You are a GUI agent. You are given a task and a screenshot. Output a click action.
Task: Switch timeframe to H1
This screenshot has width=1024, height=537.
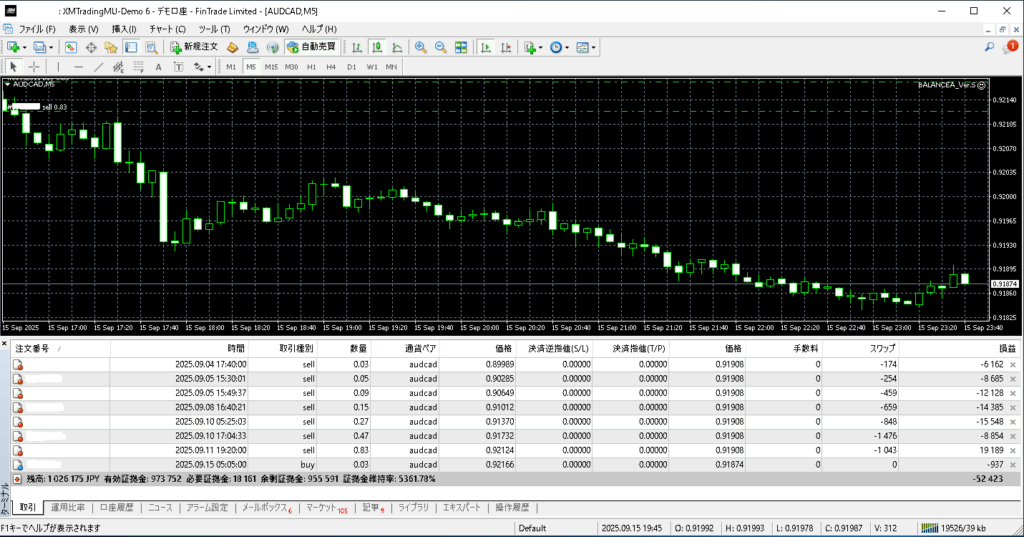click(x=311, y=67)
